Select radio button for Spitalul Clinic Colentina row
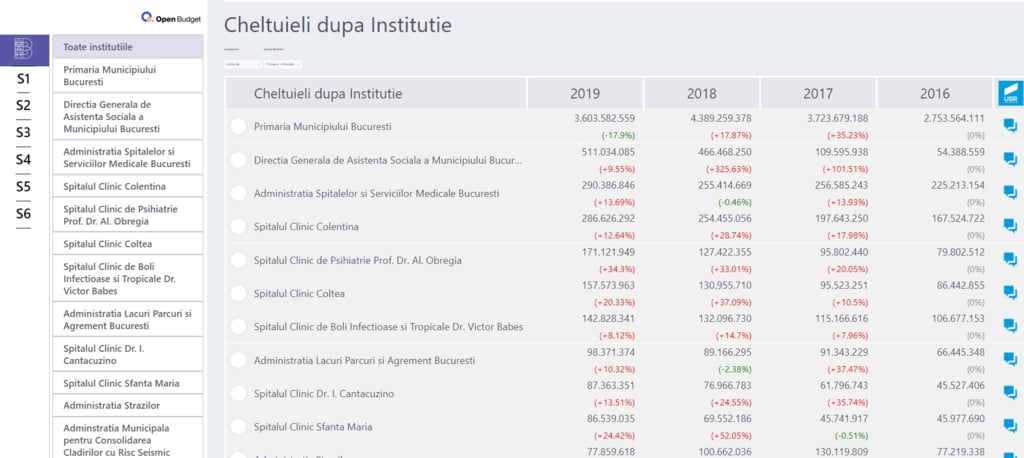This screenshot has width=1024, height=458. coord(238,227)
